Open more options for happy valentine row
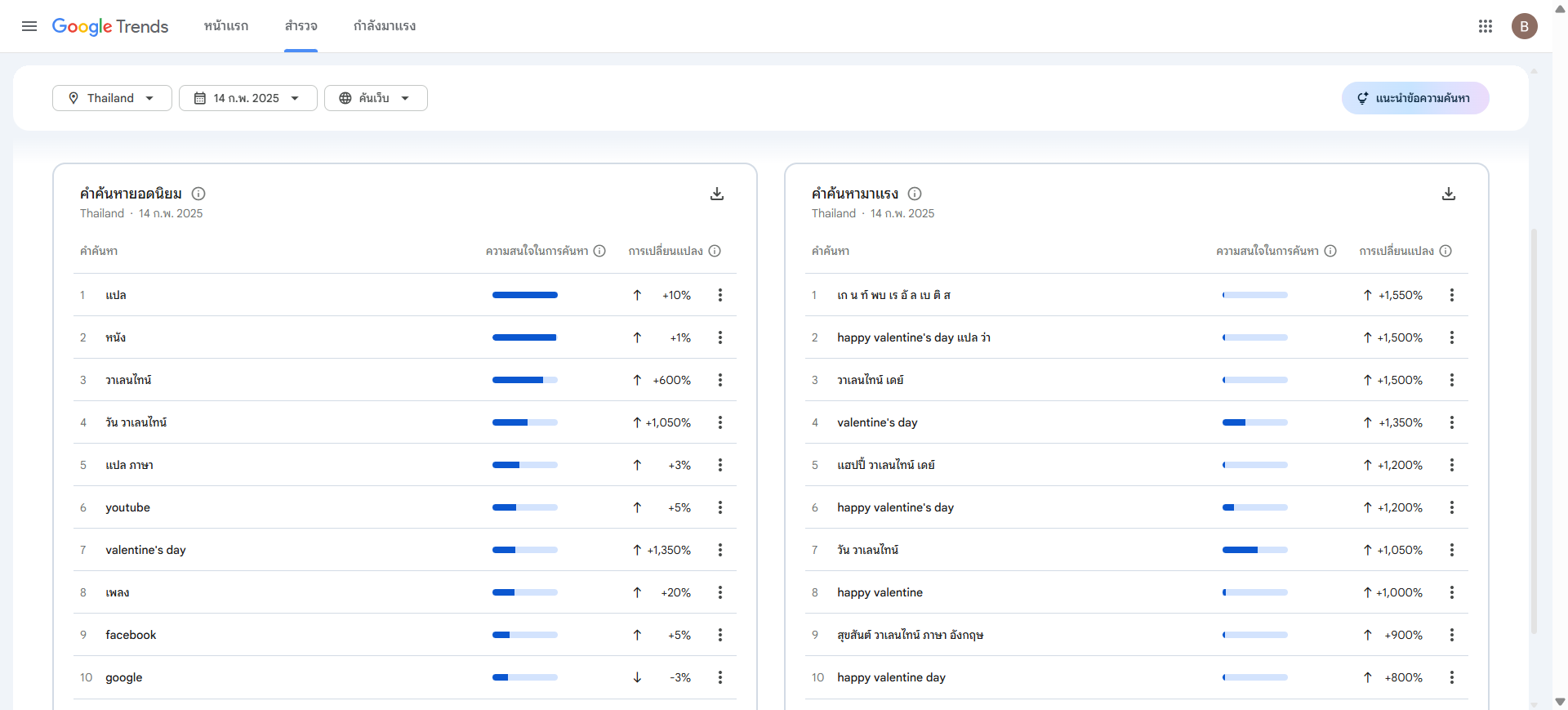 pyautogui.click(x=1451, y=592)
